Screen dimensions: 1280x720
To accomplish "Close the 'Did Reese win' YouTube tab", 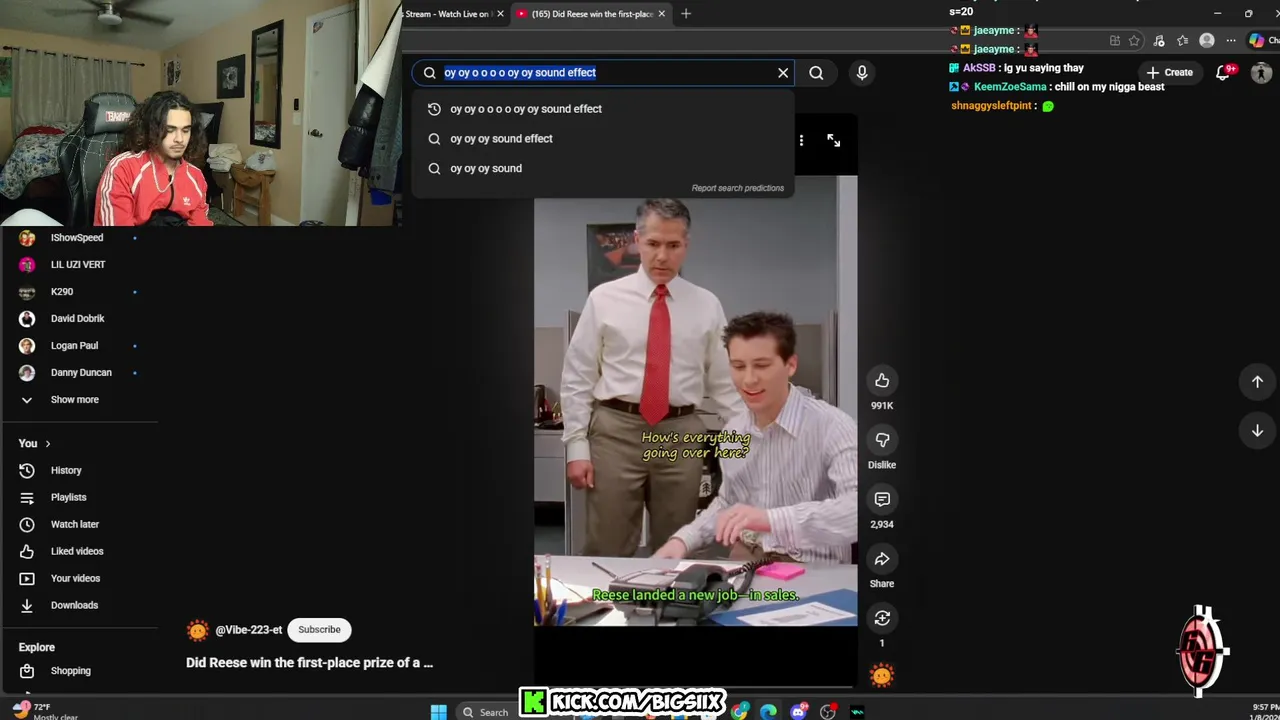I will (661, 14).
